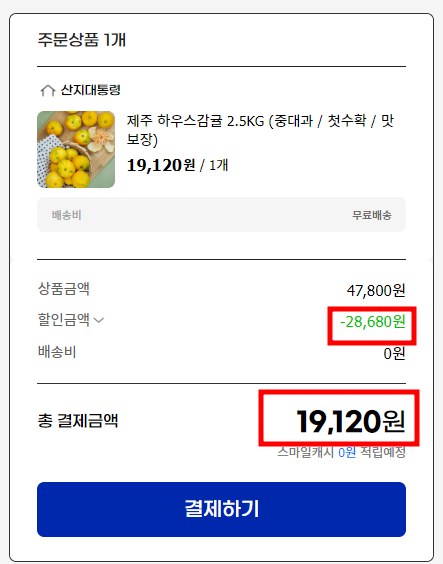Click the blue 0원 smile cash link

click(x=347, y=452)
